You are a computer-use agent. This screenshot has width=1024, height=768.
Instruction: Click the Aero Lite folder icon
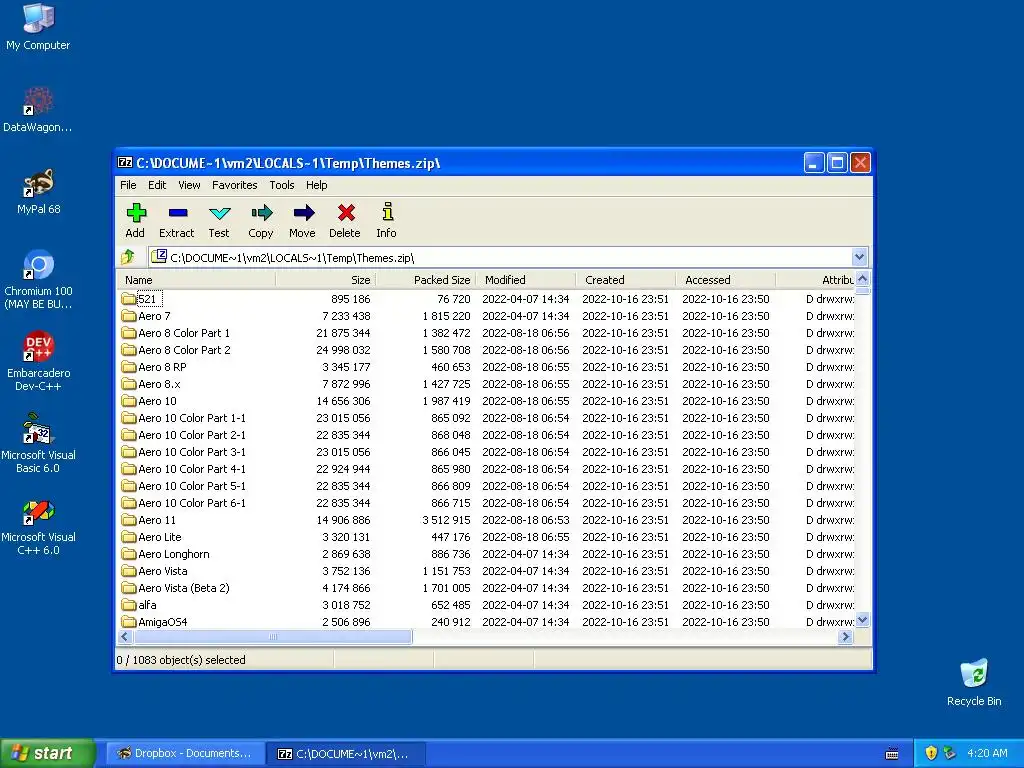(x=129, y=537)
